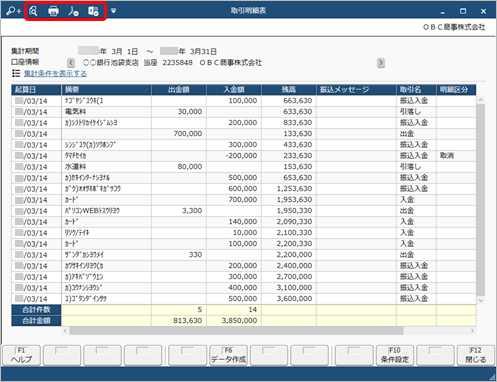Image resolution: width=497 pixels, height=382 pixels.
Task: Go to next account with right arrow
Action: (x=381, y=63)
